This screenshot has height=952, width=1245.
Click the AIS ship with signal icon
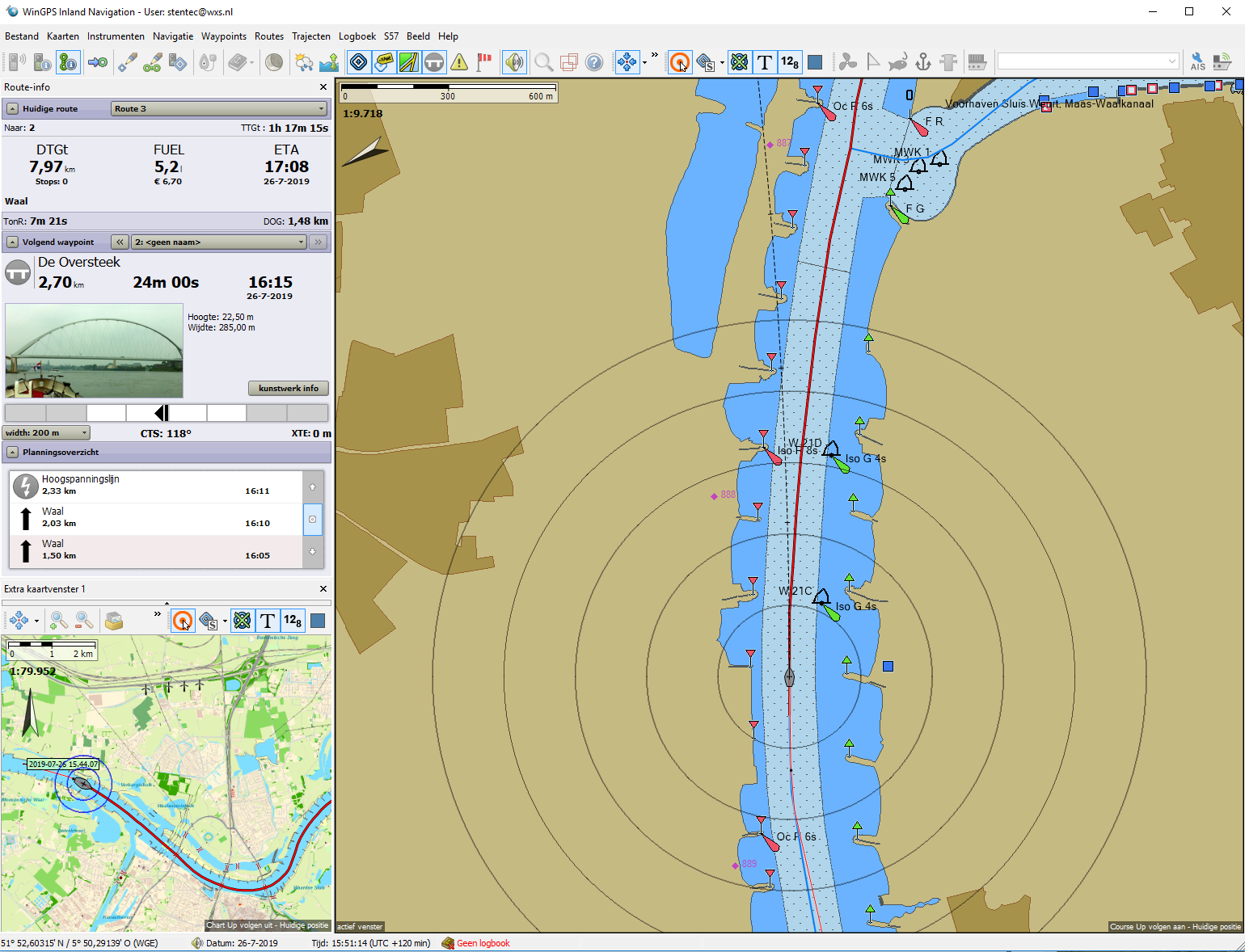[1222, 62]
